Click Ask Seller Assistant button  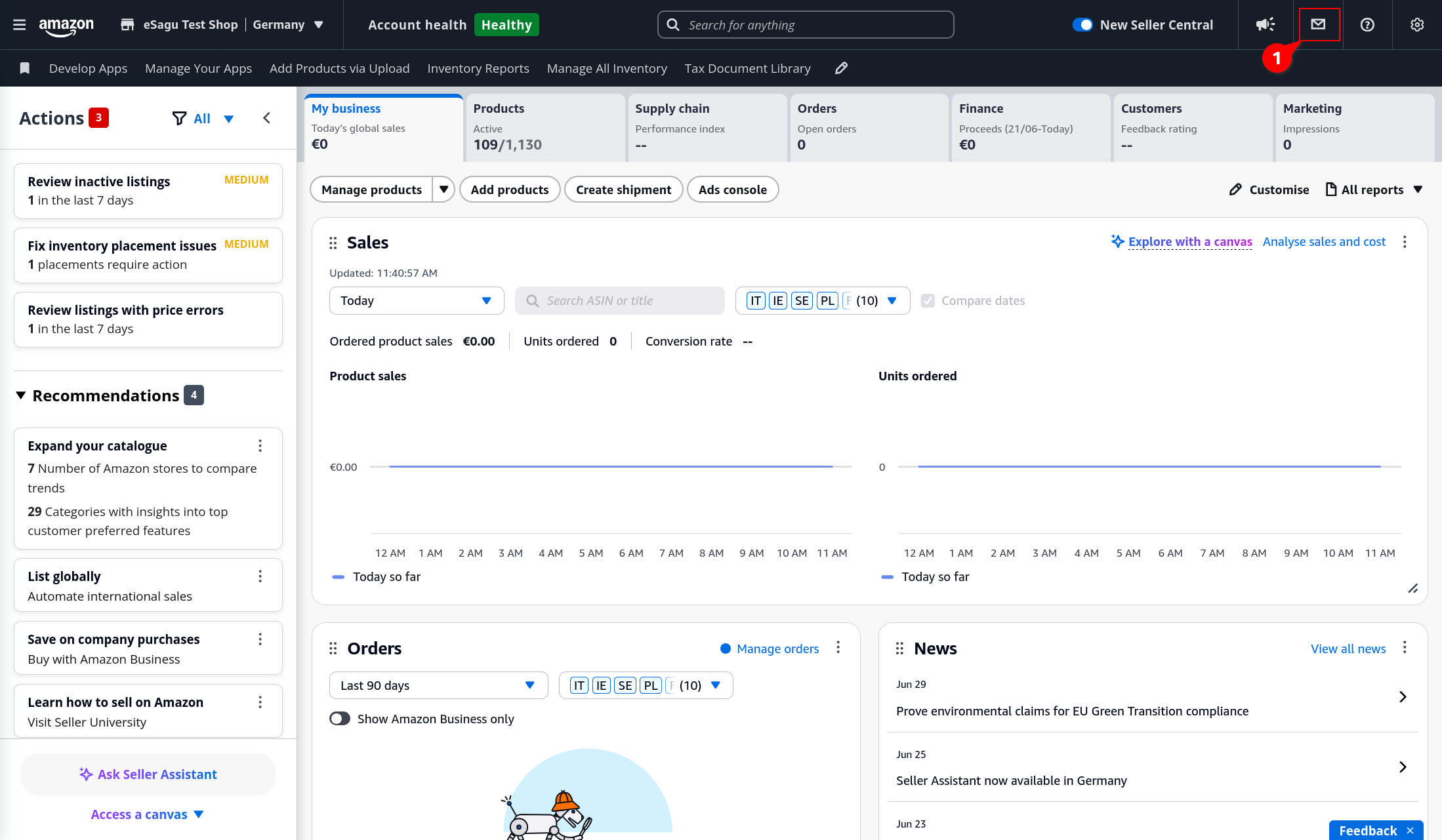[148, 774]
